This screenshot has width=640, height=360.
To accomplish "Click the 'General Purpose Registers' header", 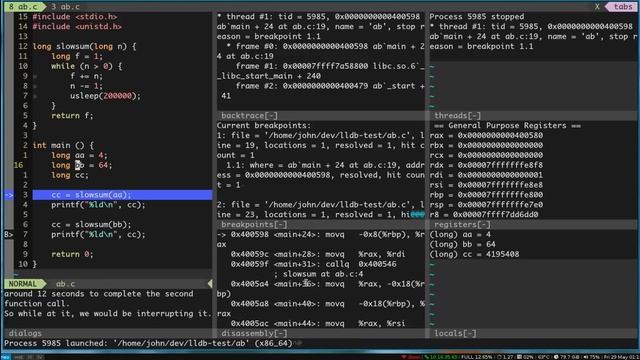I will 507,126.
